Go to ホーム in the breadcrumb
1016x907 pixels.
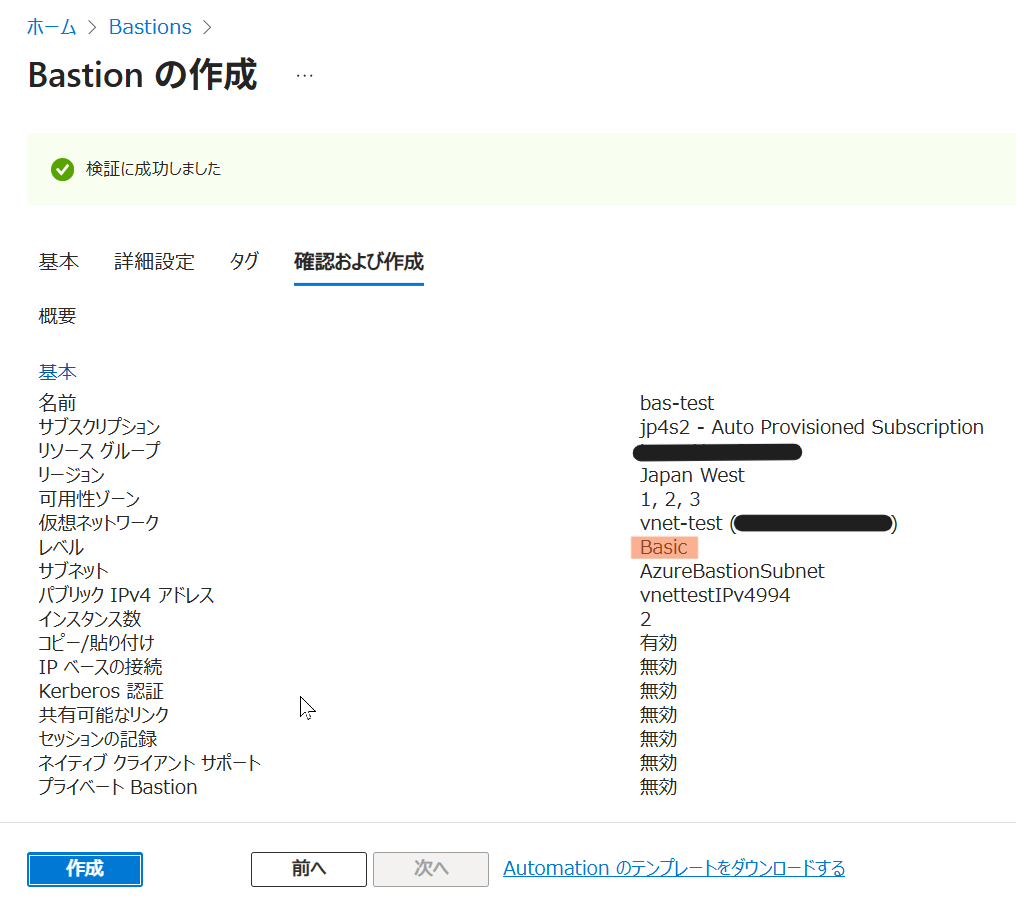tap(52, 27)
